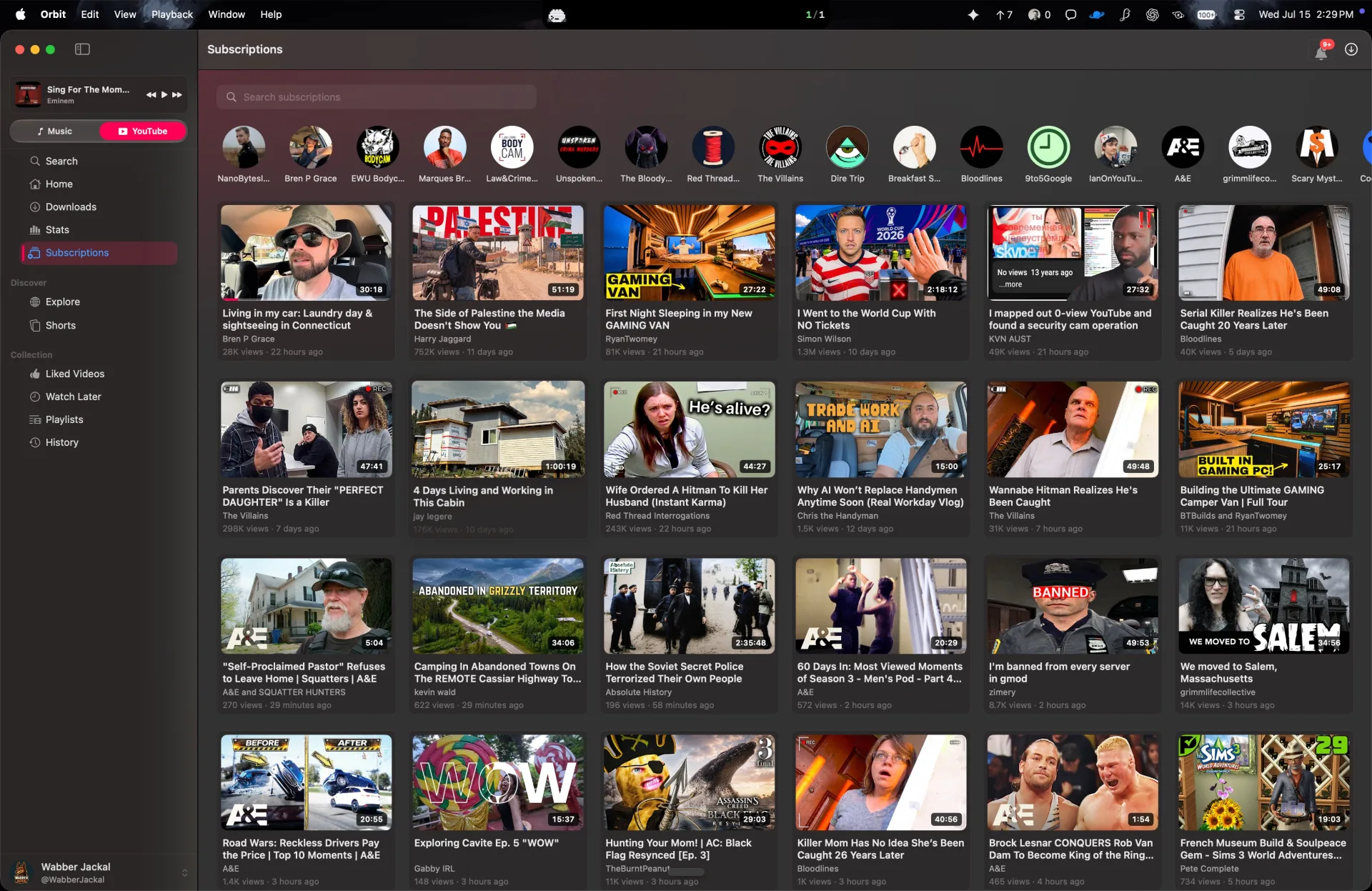1372x891 pixels.
Task: Skip to next track in mini player
Action: tap(177, 94)
